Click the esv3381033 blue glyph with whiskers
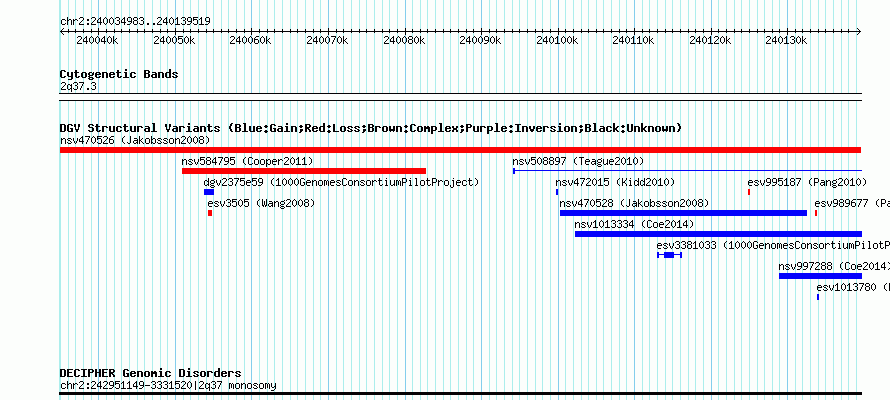 tap(669, 255)
